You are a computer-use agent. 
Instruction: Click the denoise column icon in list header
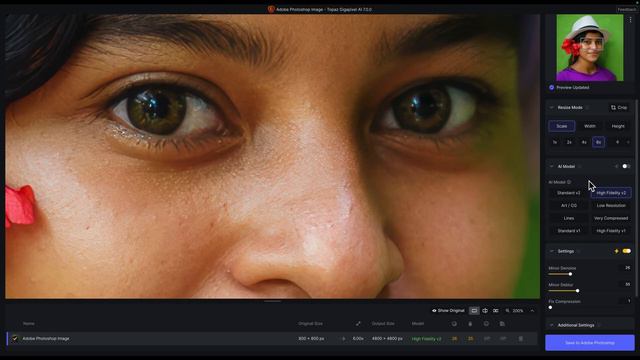click(x=454, y=324)
